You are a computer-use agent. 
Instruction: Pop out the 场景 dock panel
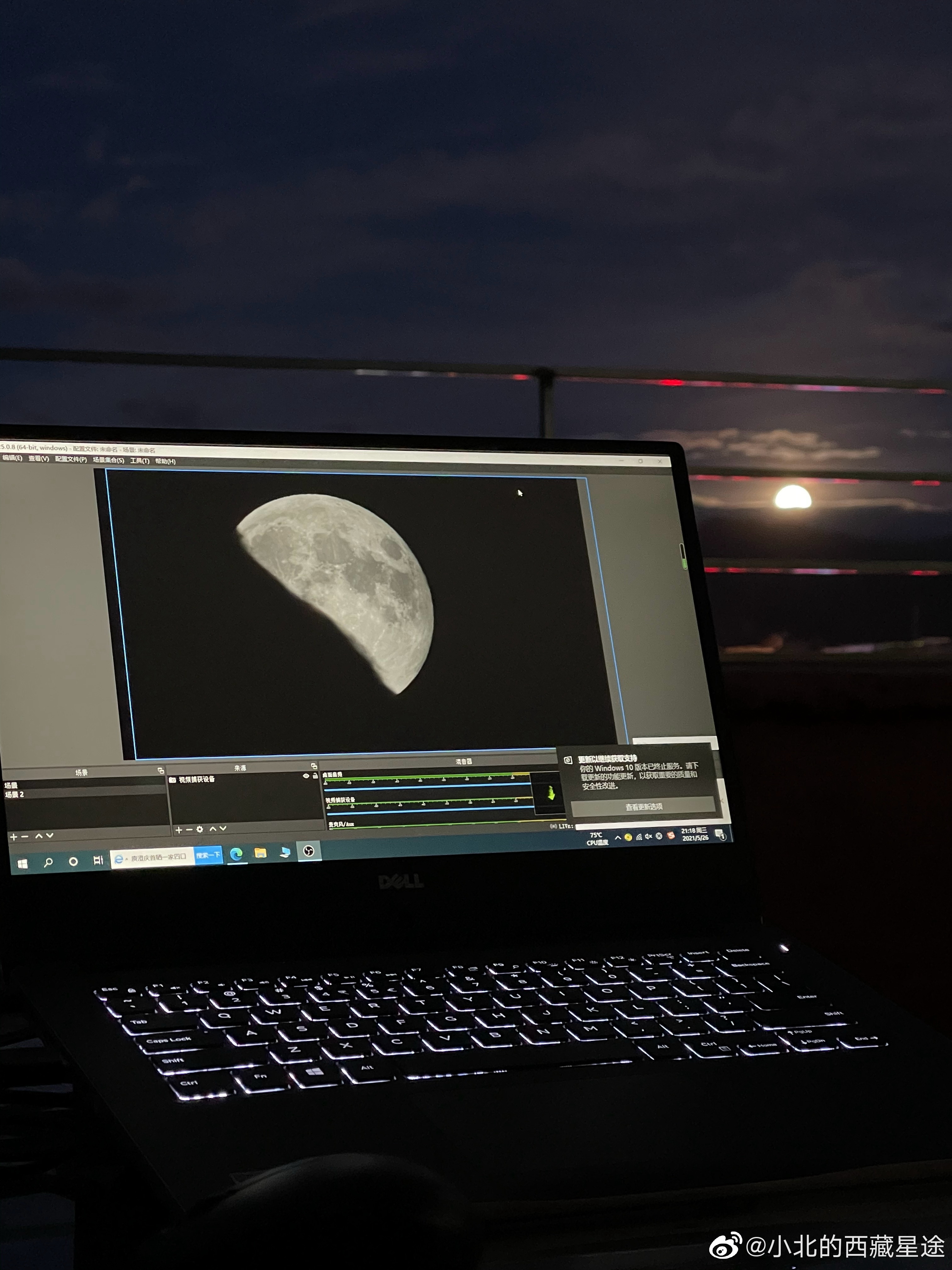click(x=161, y=770)
